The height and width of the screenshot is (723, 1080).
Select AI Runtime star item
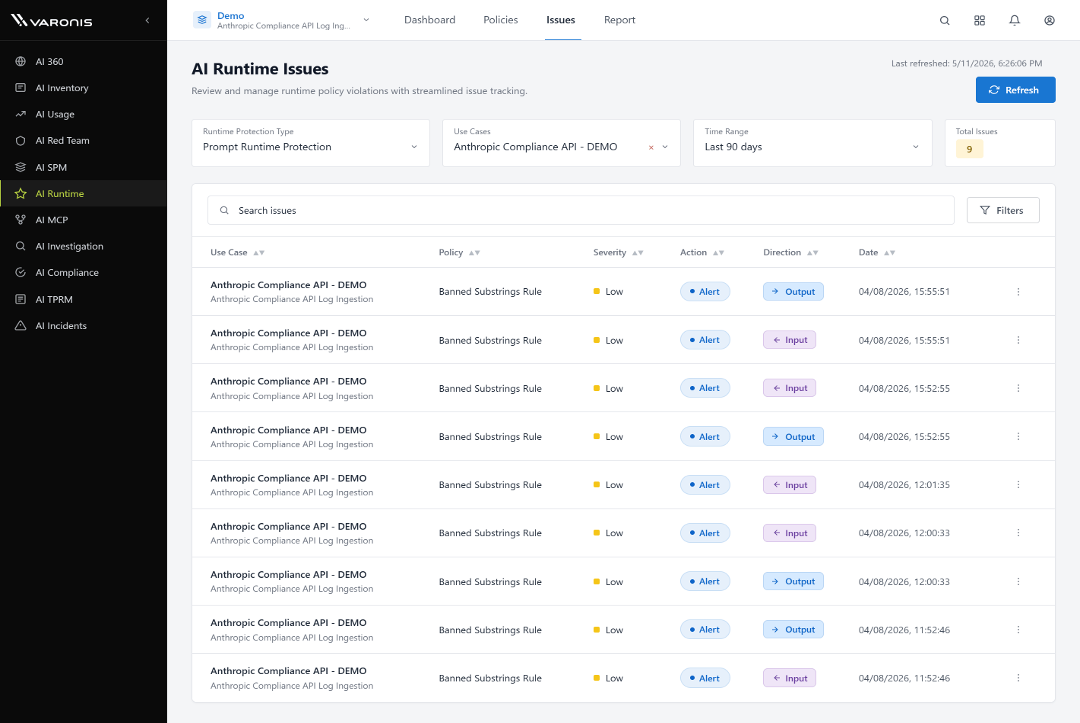83,193
